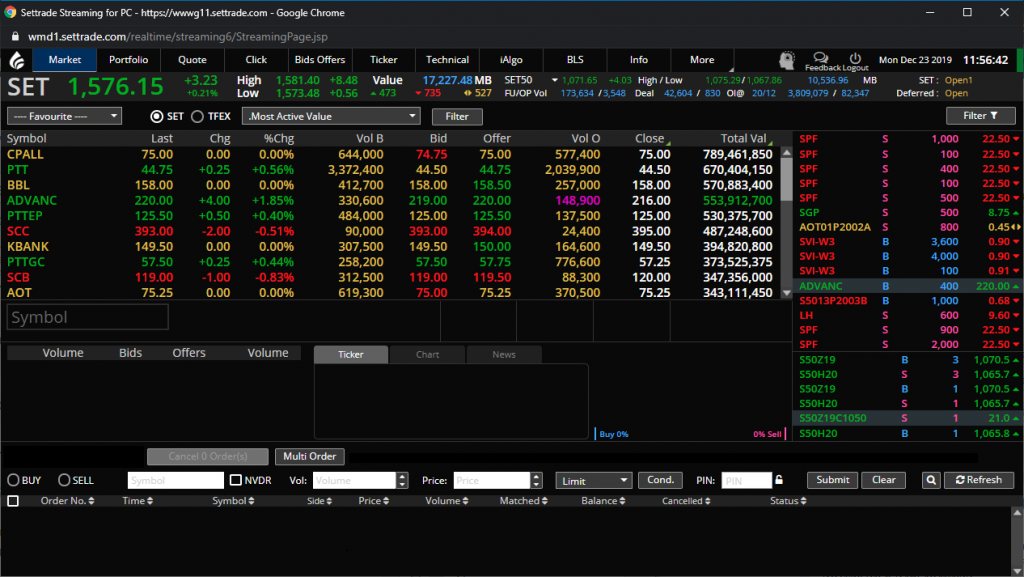Click the magnifier search icon near Refresh
The image size is (1024, 577).
930,480
